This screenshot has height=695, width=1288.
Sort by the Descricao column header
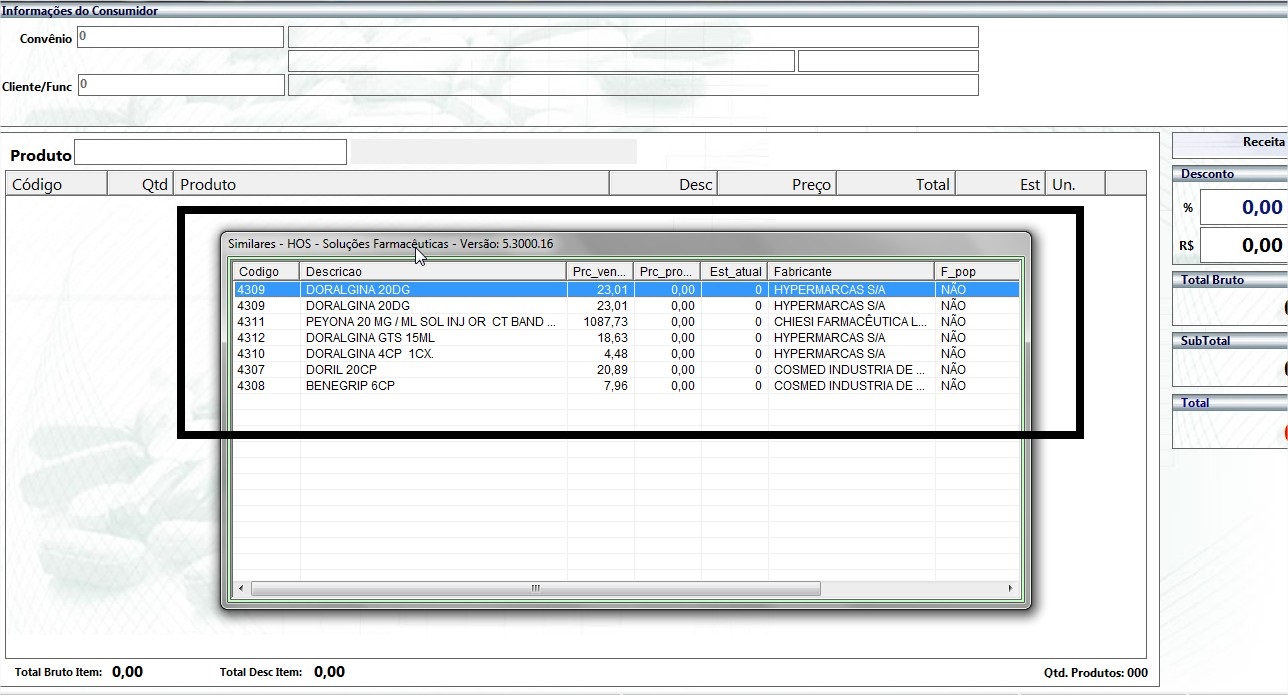432,272
